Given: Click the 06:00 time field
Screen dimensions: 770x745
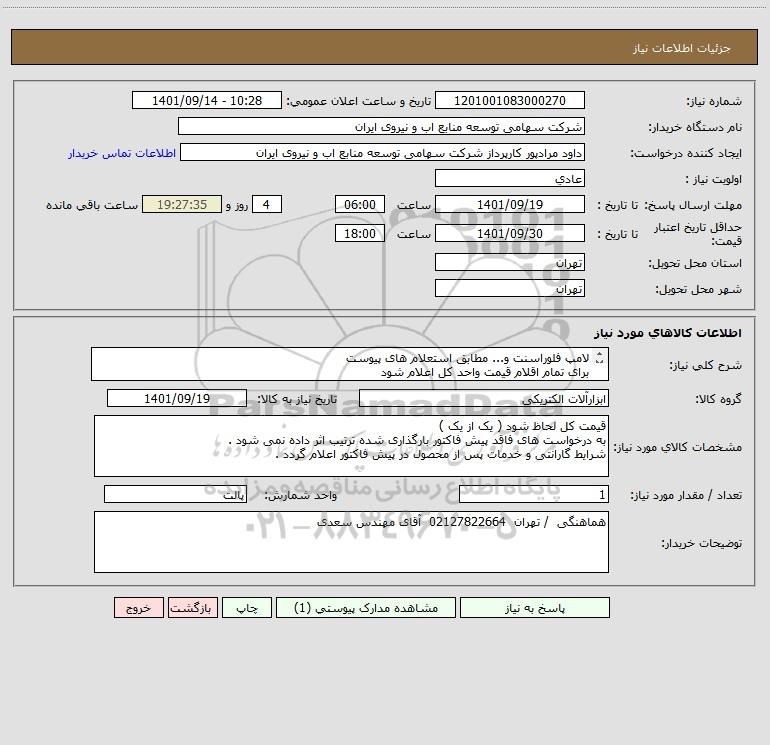Looking at the screenshot, I should pyautogui.click(x=359, y=204).
